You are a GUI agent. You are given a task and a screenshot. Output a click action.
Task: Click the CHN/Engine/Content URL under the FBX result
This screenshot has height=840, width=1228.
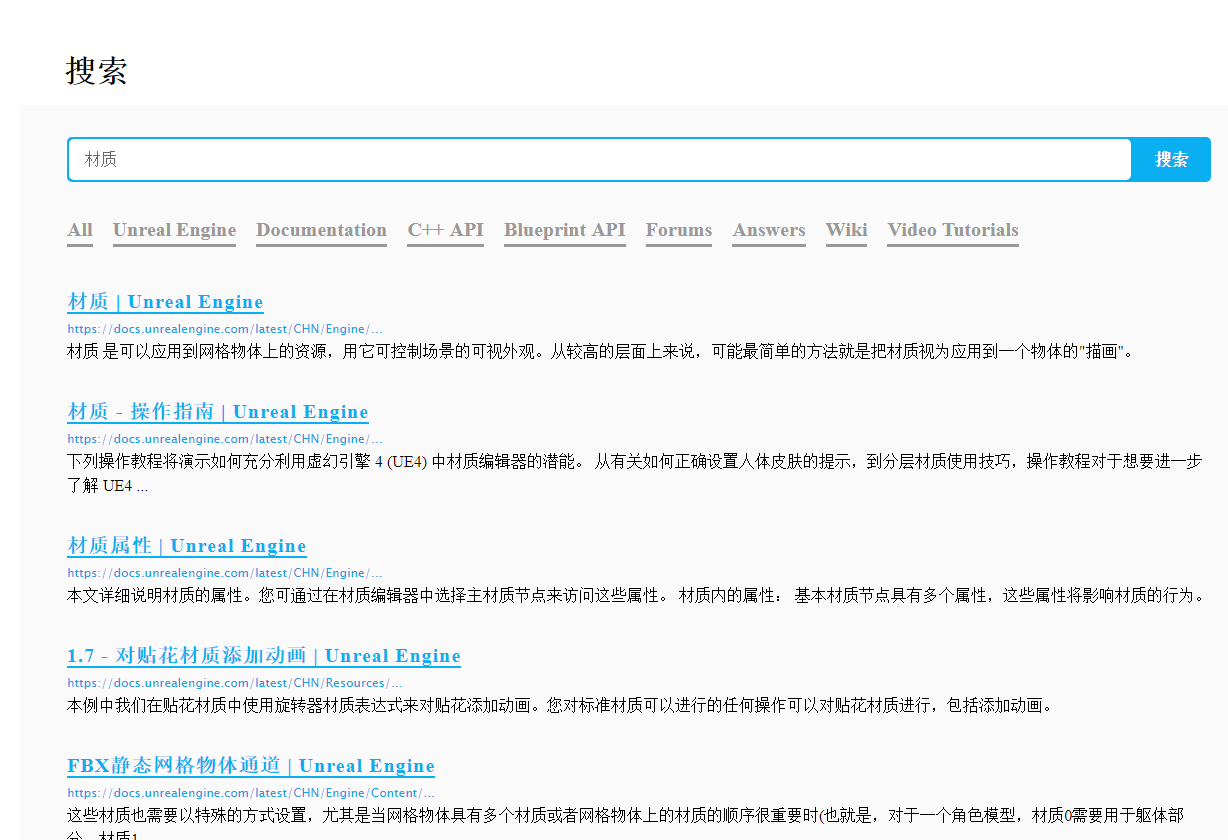pos(251,793)
